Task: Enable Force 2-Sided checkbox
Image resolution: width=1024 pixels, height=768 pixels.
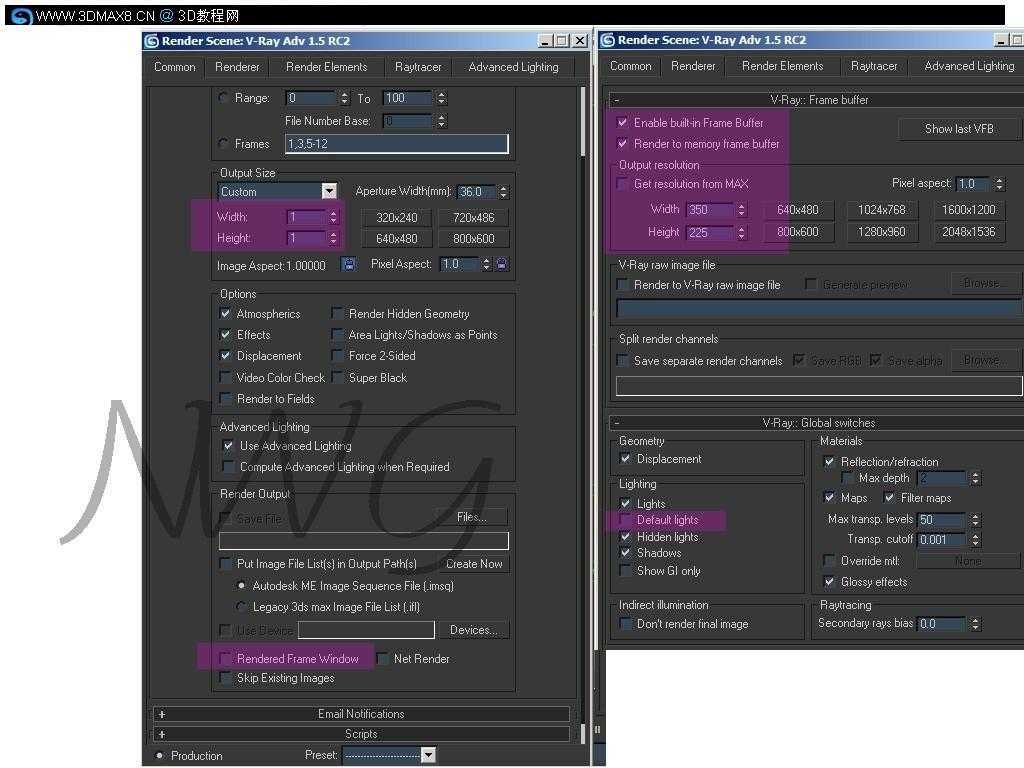Action: coord(338,356)
